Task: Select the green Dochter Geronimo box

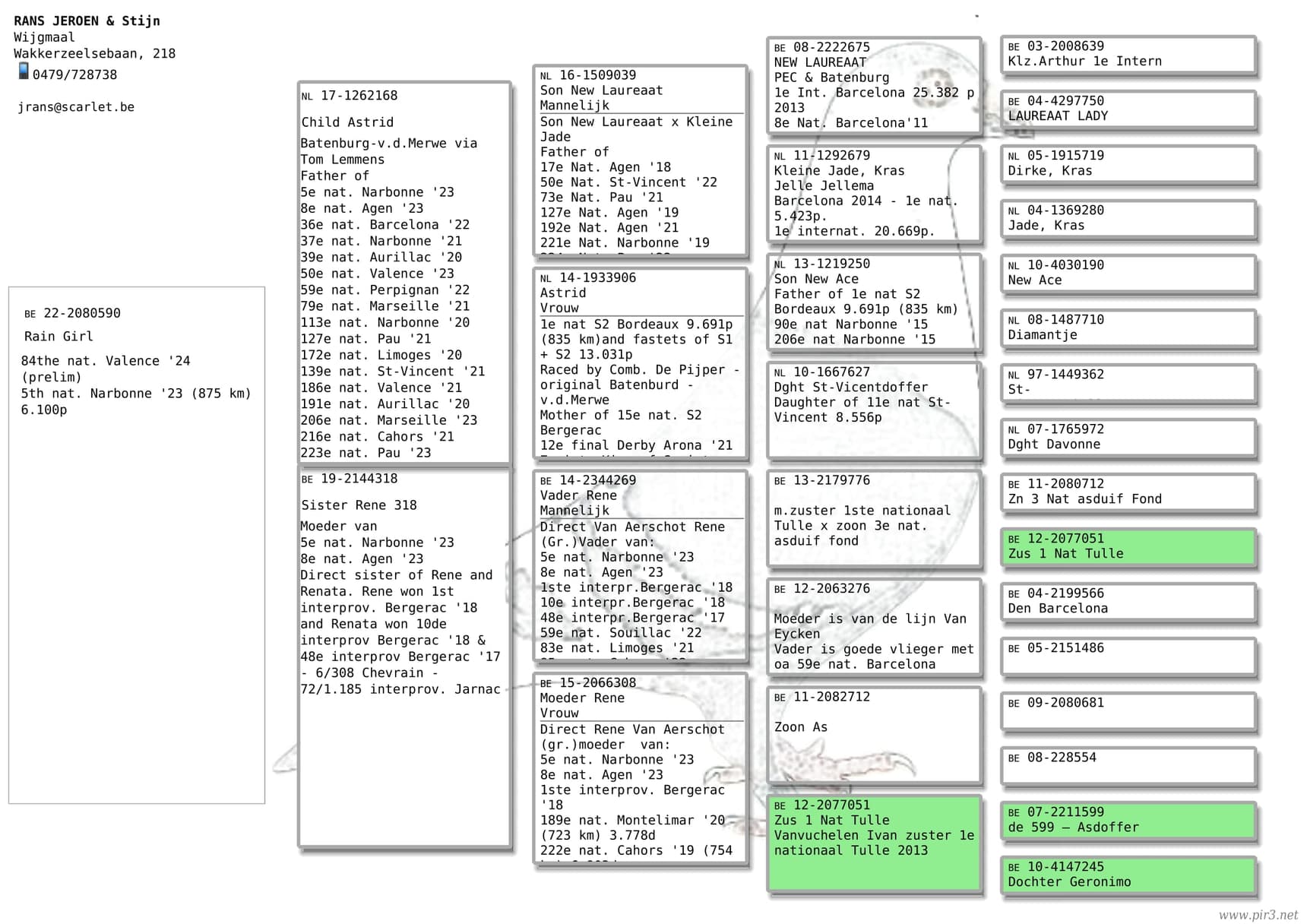Action: pyautogui.click(x=1128, y=875)
